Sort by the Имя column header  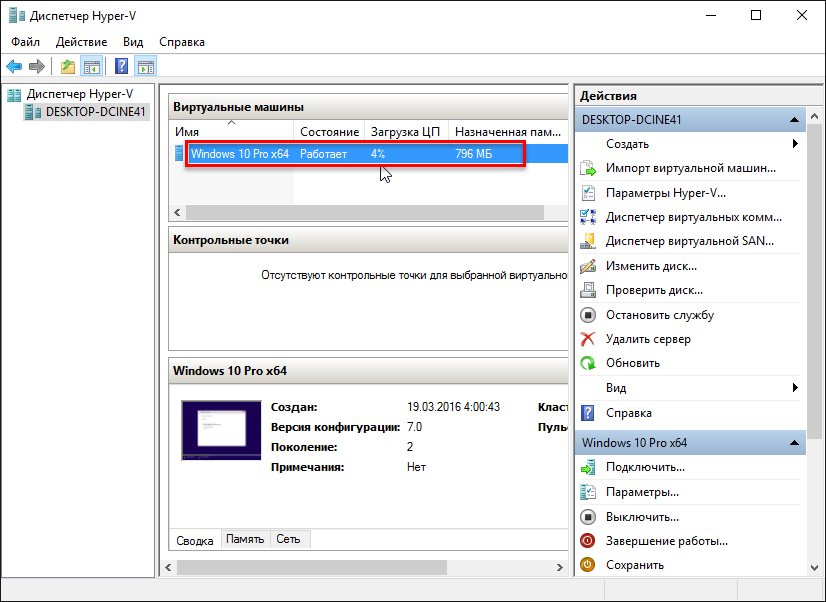click(x=231, y=132)
